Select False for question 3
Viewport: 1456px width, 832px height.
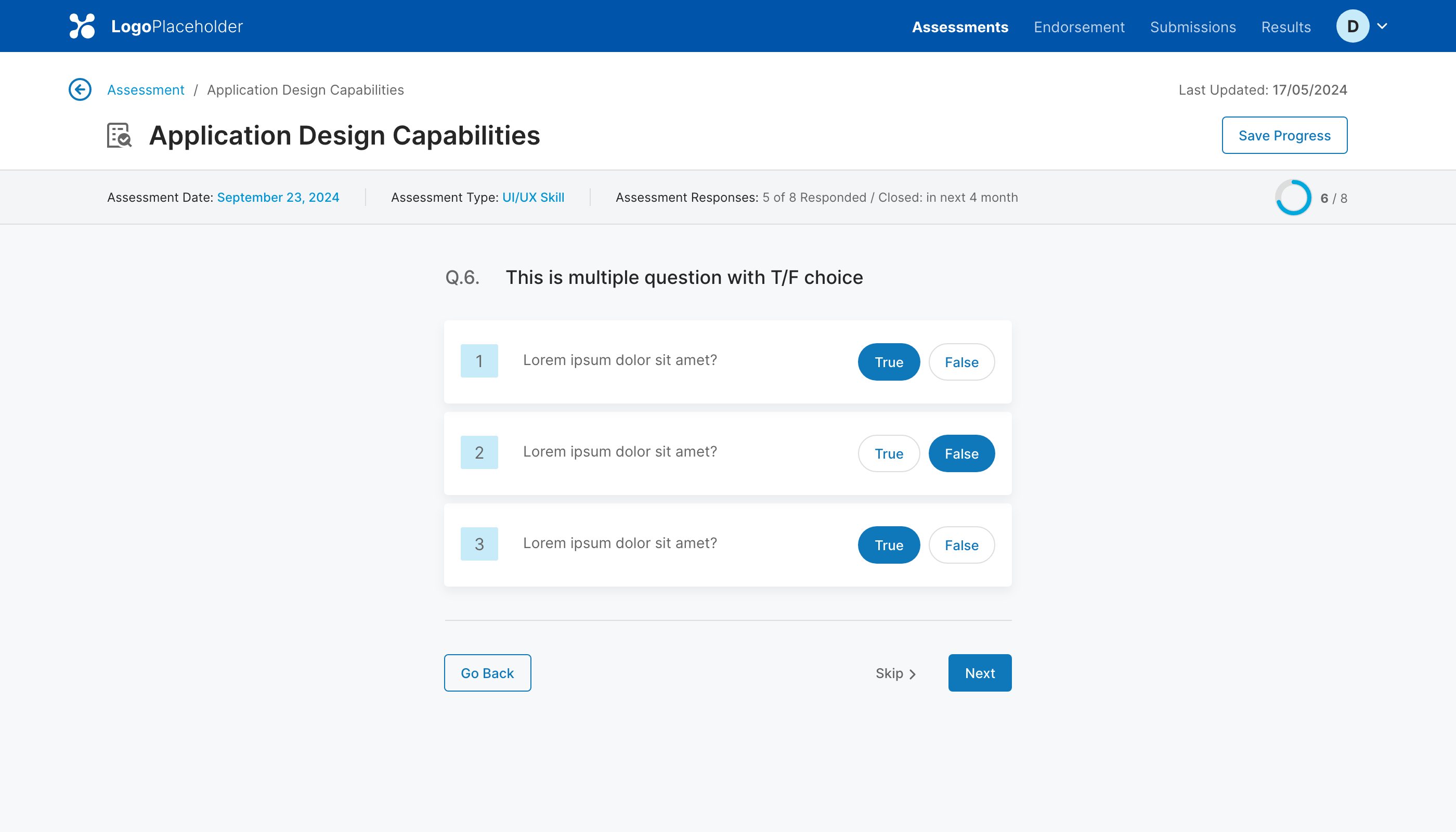(961, 545)
